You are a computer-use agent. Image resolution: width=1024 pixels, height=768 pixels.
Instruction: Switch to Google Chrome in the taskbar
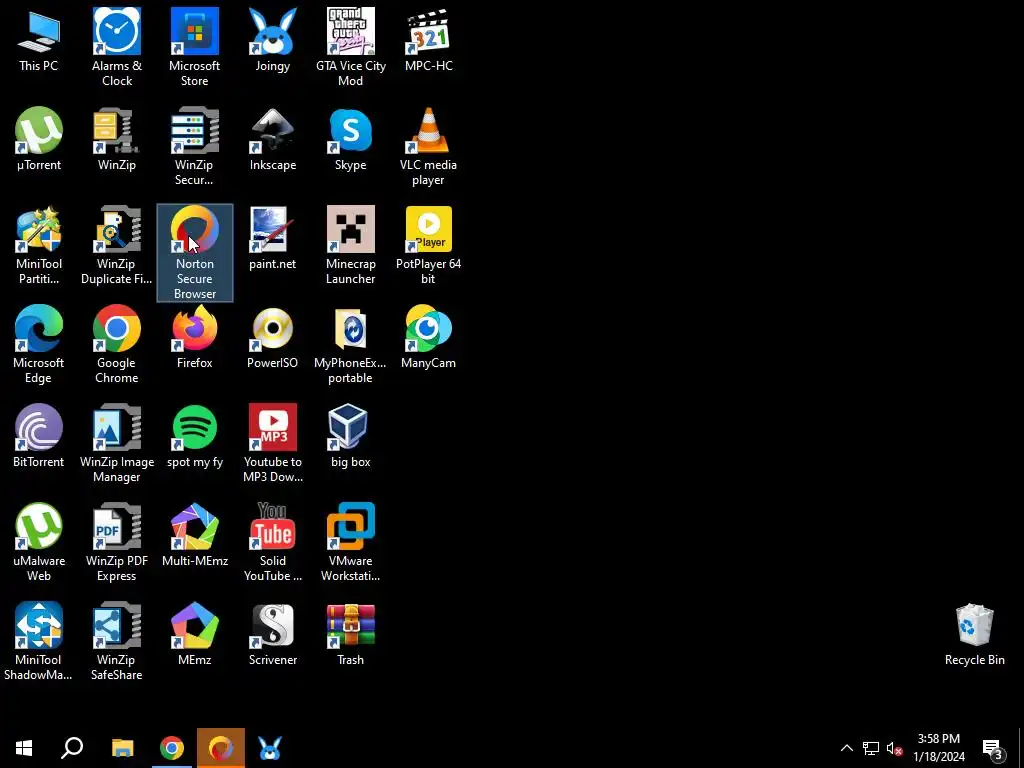pos(172,748)
